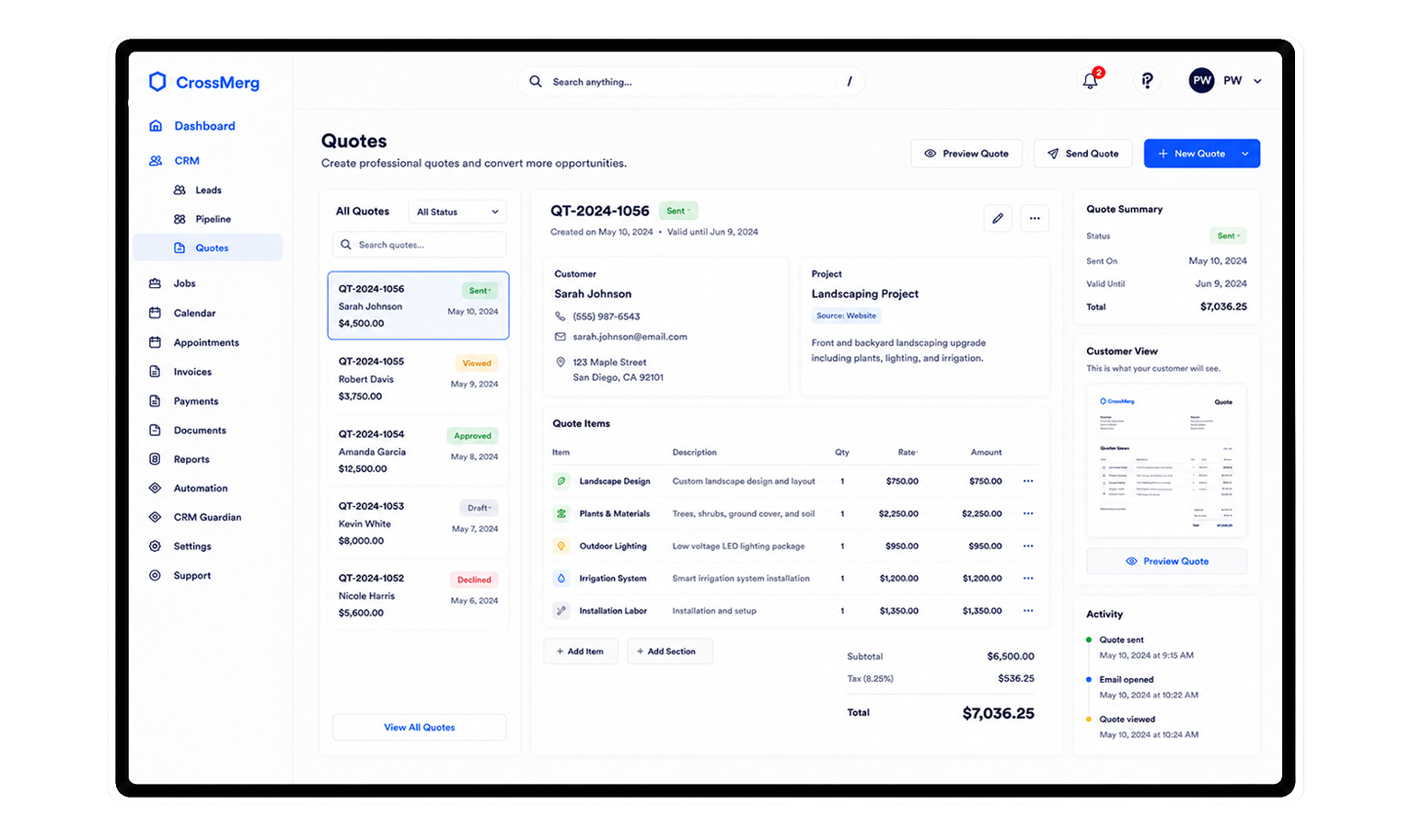The height and width of the screenshot is (840, 1411).
Task: Click the Dashboard home icon
Action: (x=156, y=126)
